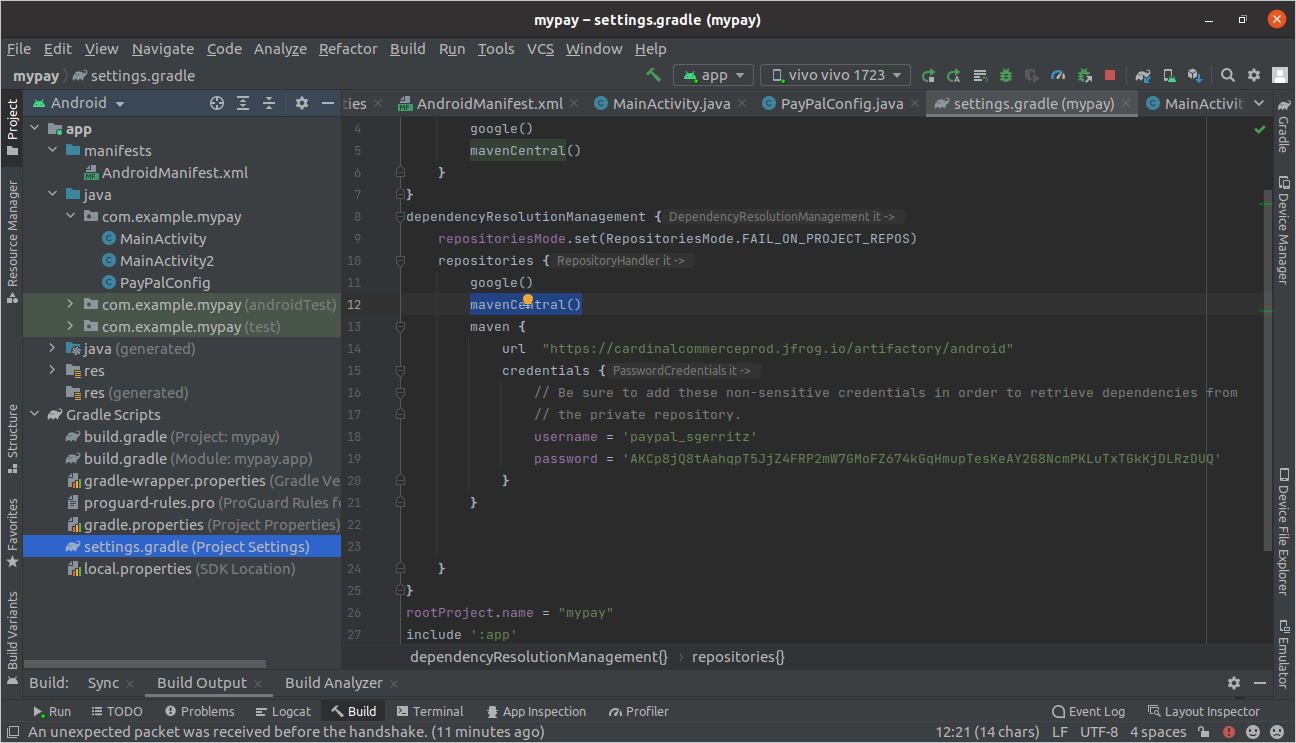
Task: Expand the res folder
Action: tap(52, 371)
